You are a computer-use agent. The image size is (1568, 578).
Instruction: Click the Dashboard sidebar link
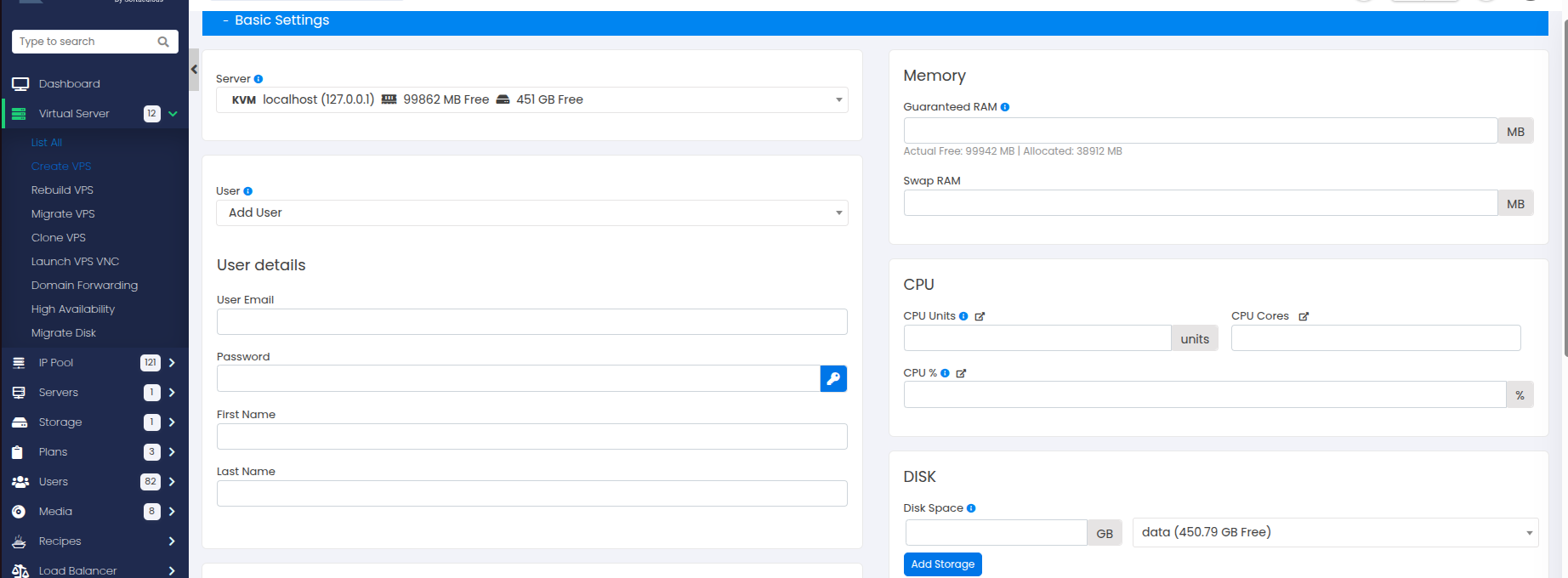click(x=69, y=84)
